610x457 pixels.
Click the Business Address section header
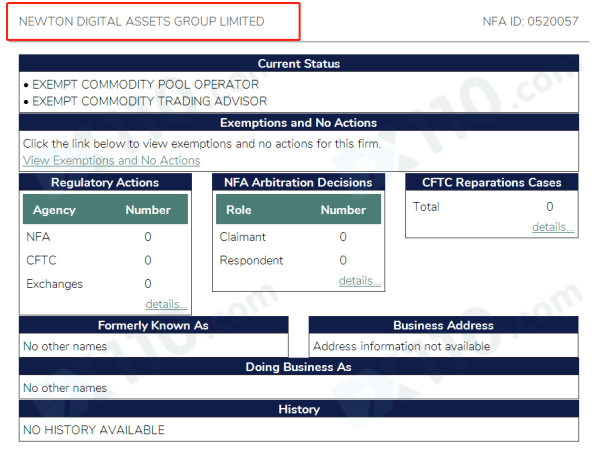[442, 326]
